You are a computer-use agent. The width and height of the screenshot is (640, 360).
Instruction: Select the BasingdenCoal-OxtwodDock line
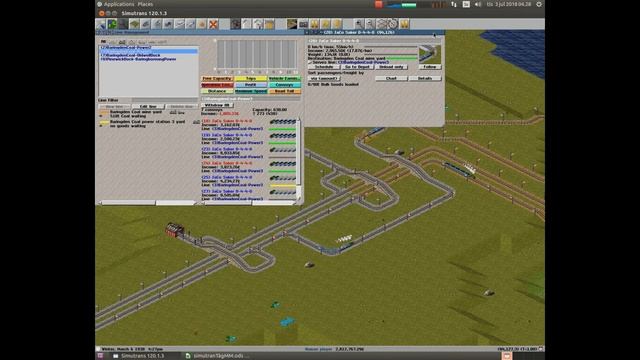131,55
